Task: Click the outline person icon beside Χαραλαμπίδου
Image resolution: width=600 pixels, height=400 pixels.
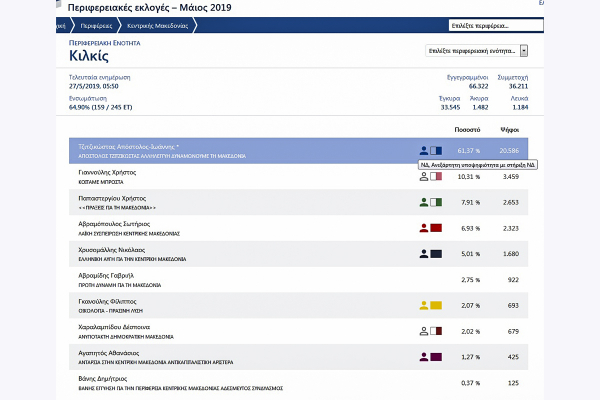Action: (424, 330)
